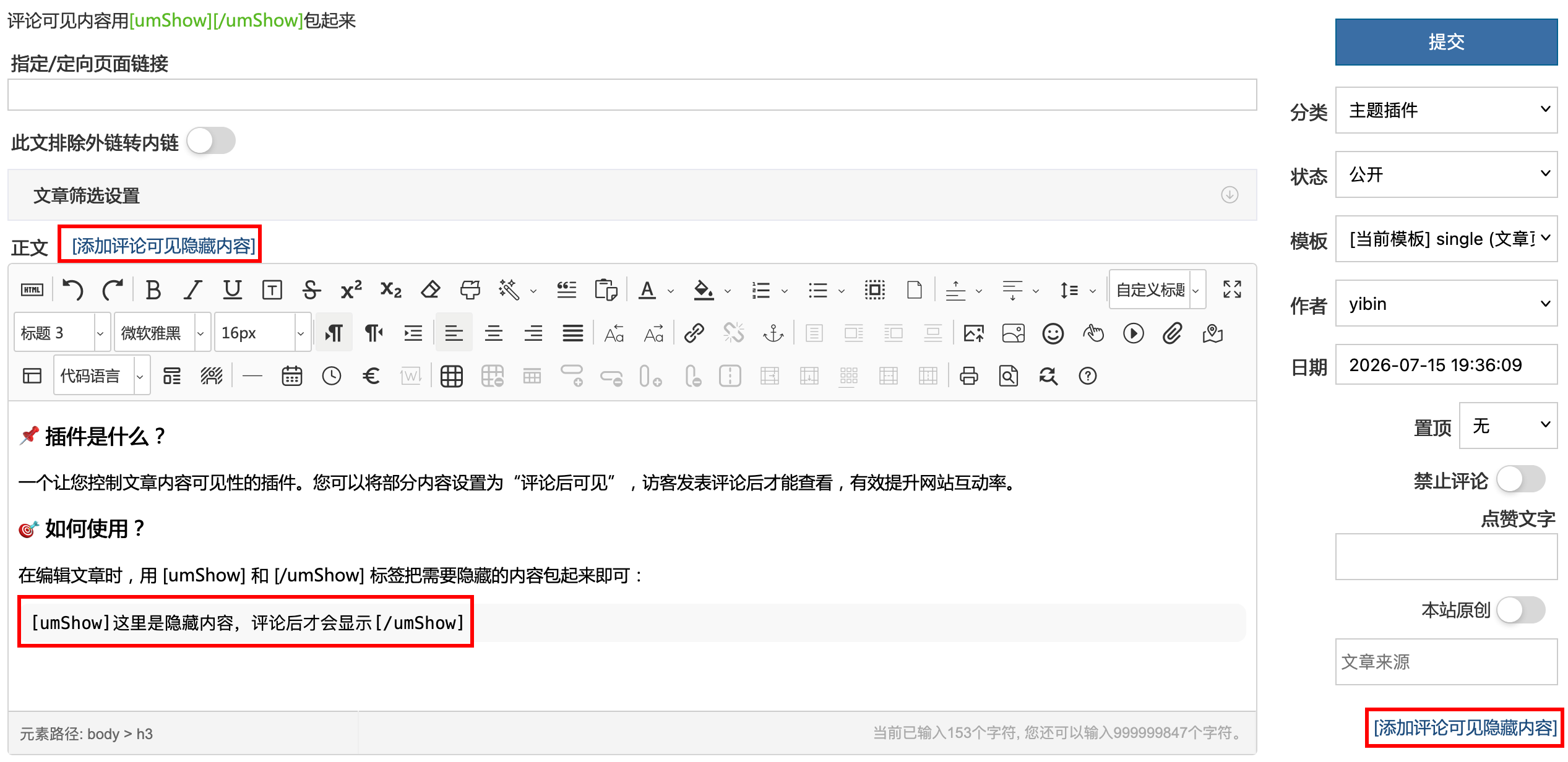Click 元素路径 body > h3 status text
1568x762 pixels.
pos(86,734)
